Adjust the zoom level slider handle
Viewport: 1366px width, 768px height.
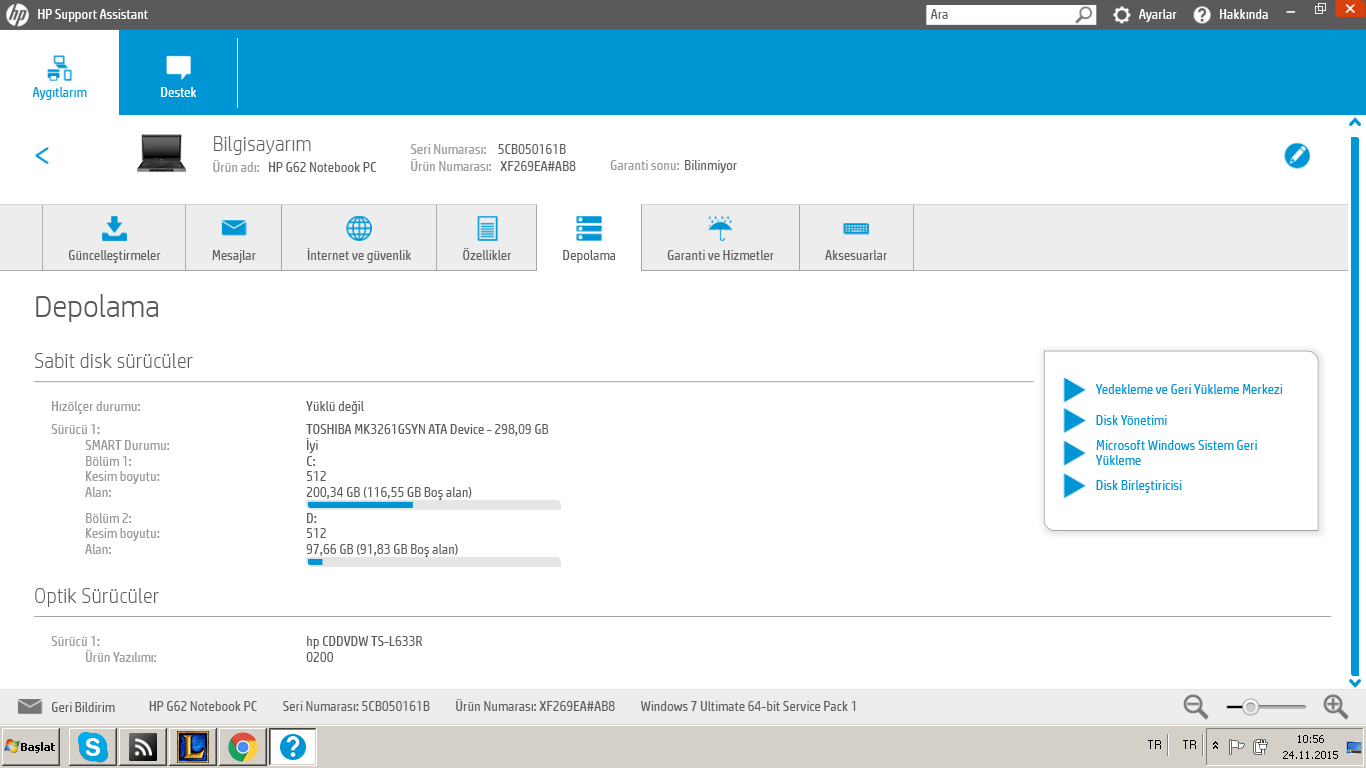pyautogui.click(x=1250, y=707)
